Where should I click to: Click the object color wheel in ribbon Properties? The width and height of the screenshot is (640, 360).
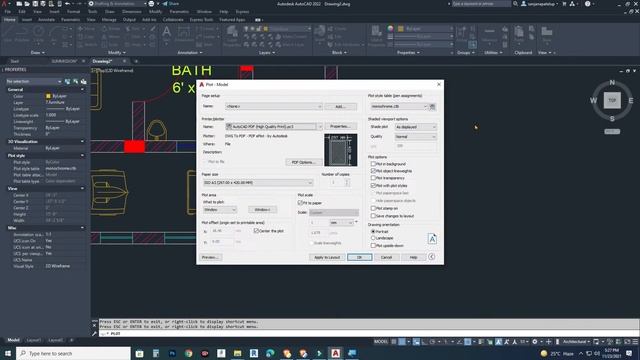(x=391, y=29)
